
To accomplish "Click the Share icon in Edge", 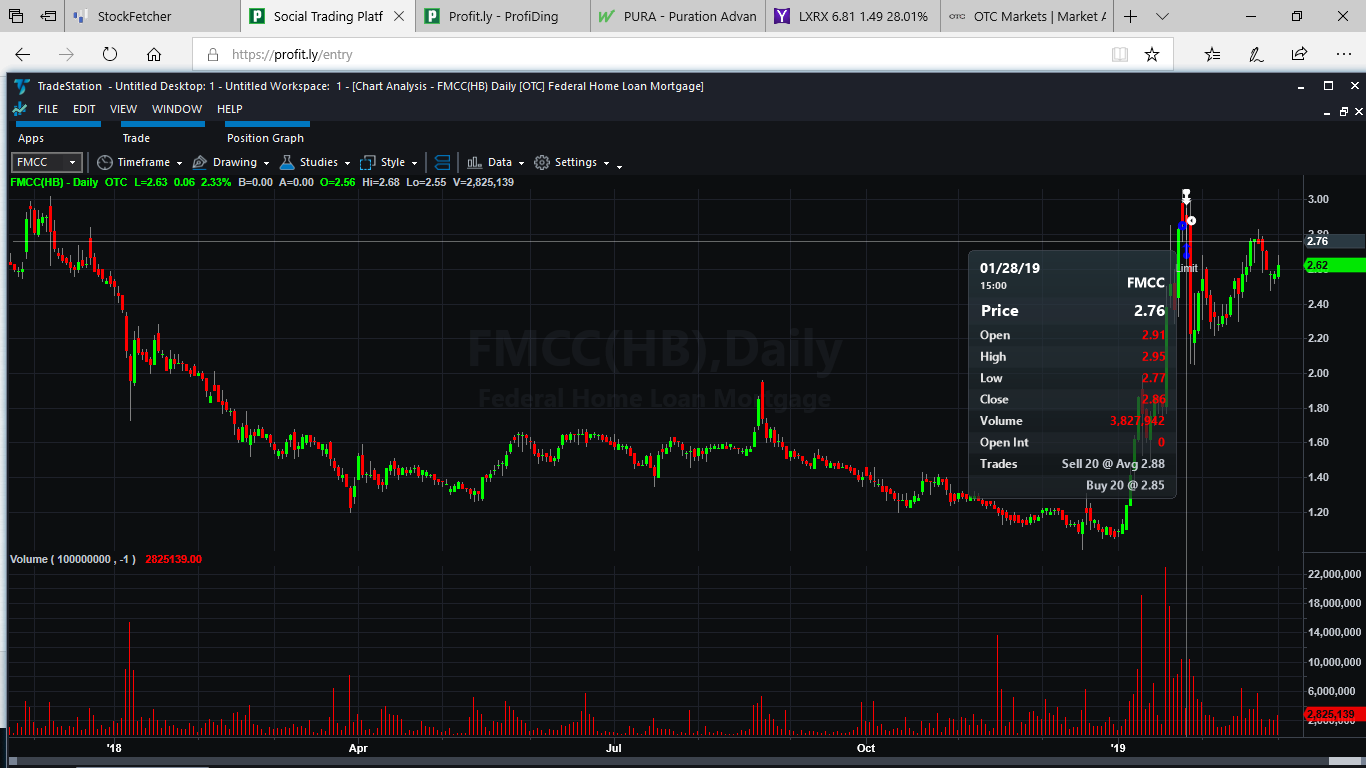I will [x=1299, y=55].
